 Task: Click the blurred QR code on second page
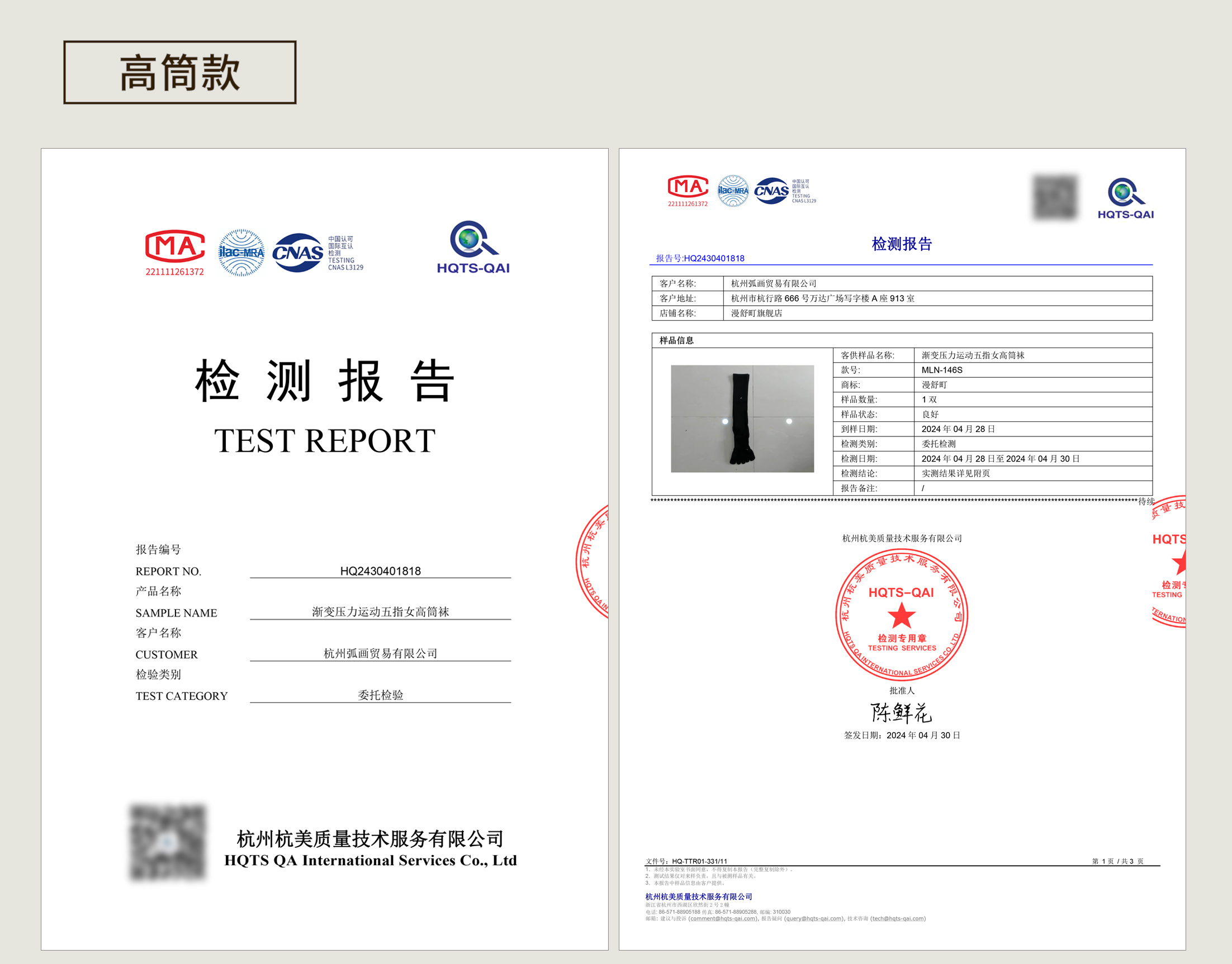[1055, 197]
